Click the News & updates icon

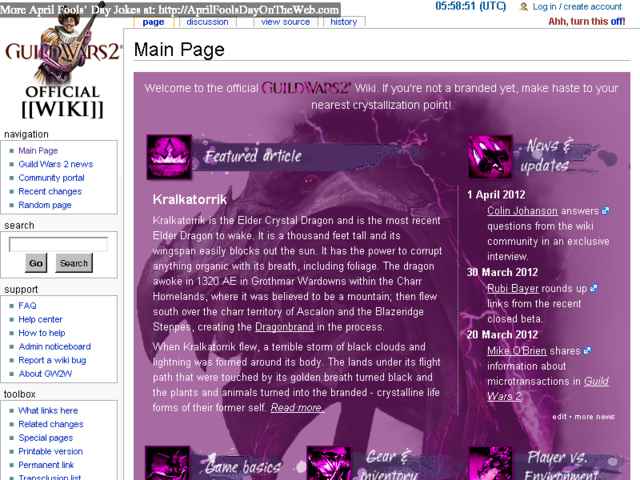pyautogui.click(x=490, y=157)
